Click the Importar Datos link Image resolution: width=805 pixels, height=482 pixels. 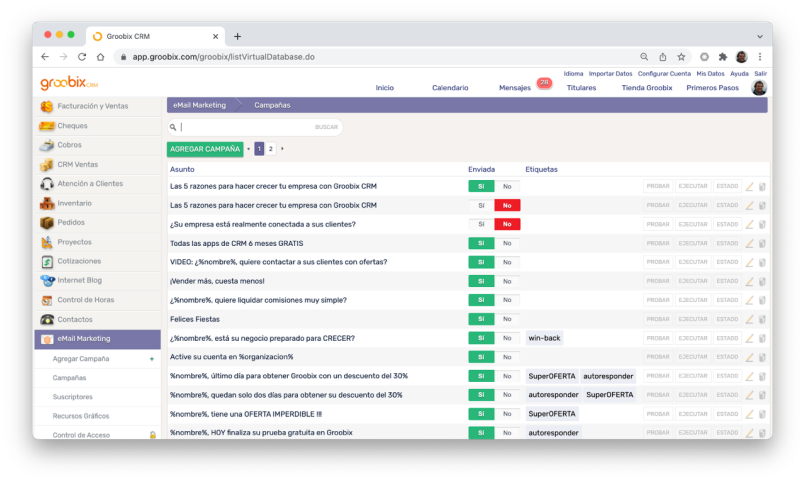click(610, 74)
